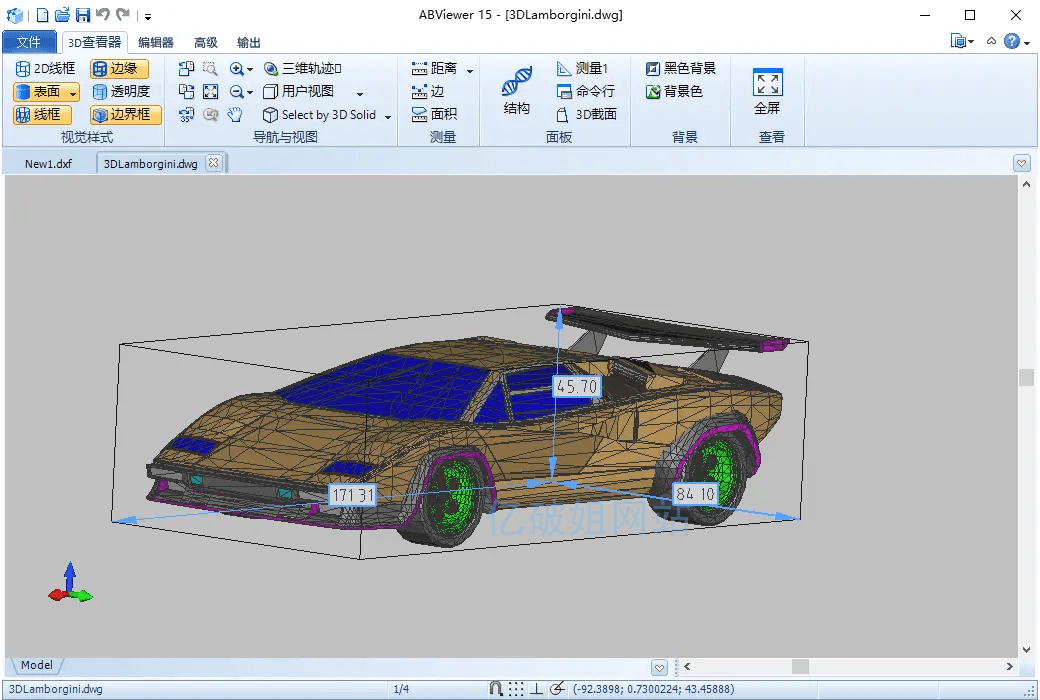Toggle the 边界框 bounding box display
Image resolution: width=1040 pixels, height=700 pixels.
[125, 115]
